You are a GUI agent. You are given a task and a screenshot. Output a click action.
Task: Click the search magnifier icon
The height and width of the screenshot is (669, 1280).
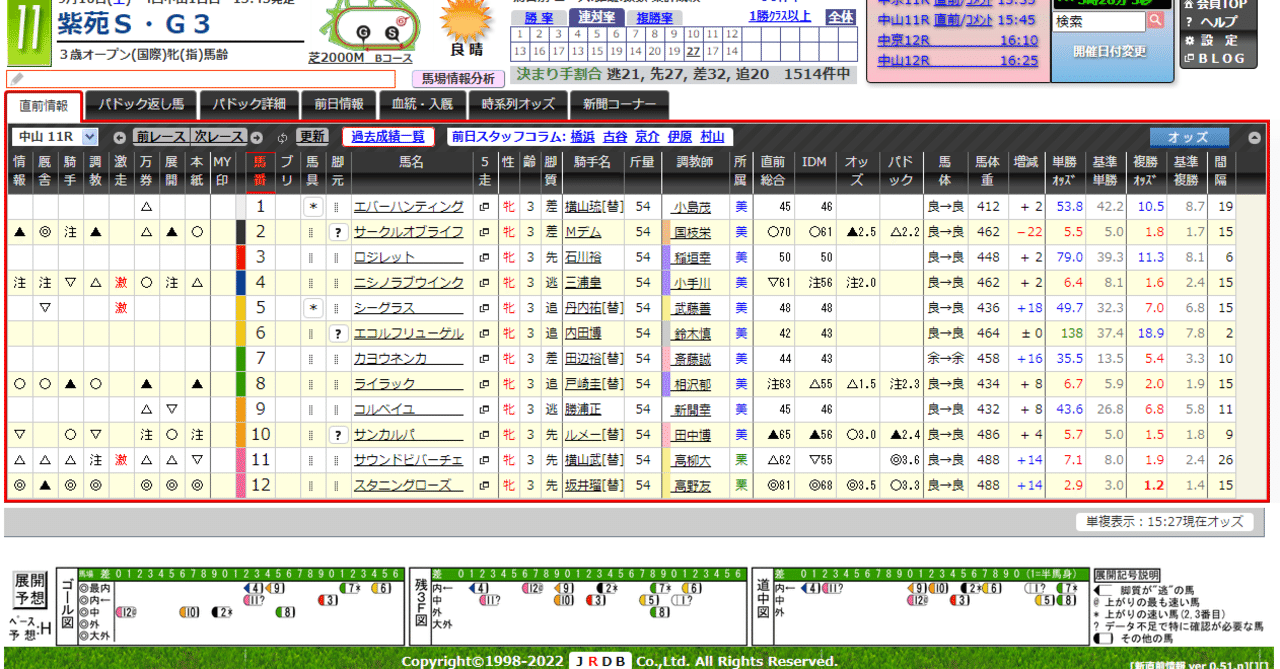(1156, 19)
